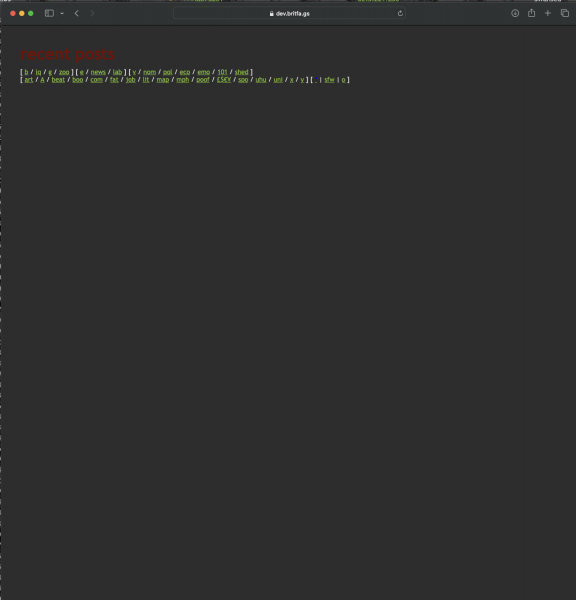Open the sidebar dropdown chevron
This screenshot has height=600, width=576.
coord(62,13)
